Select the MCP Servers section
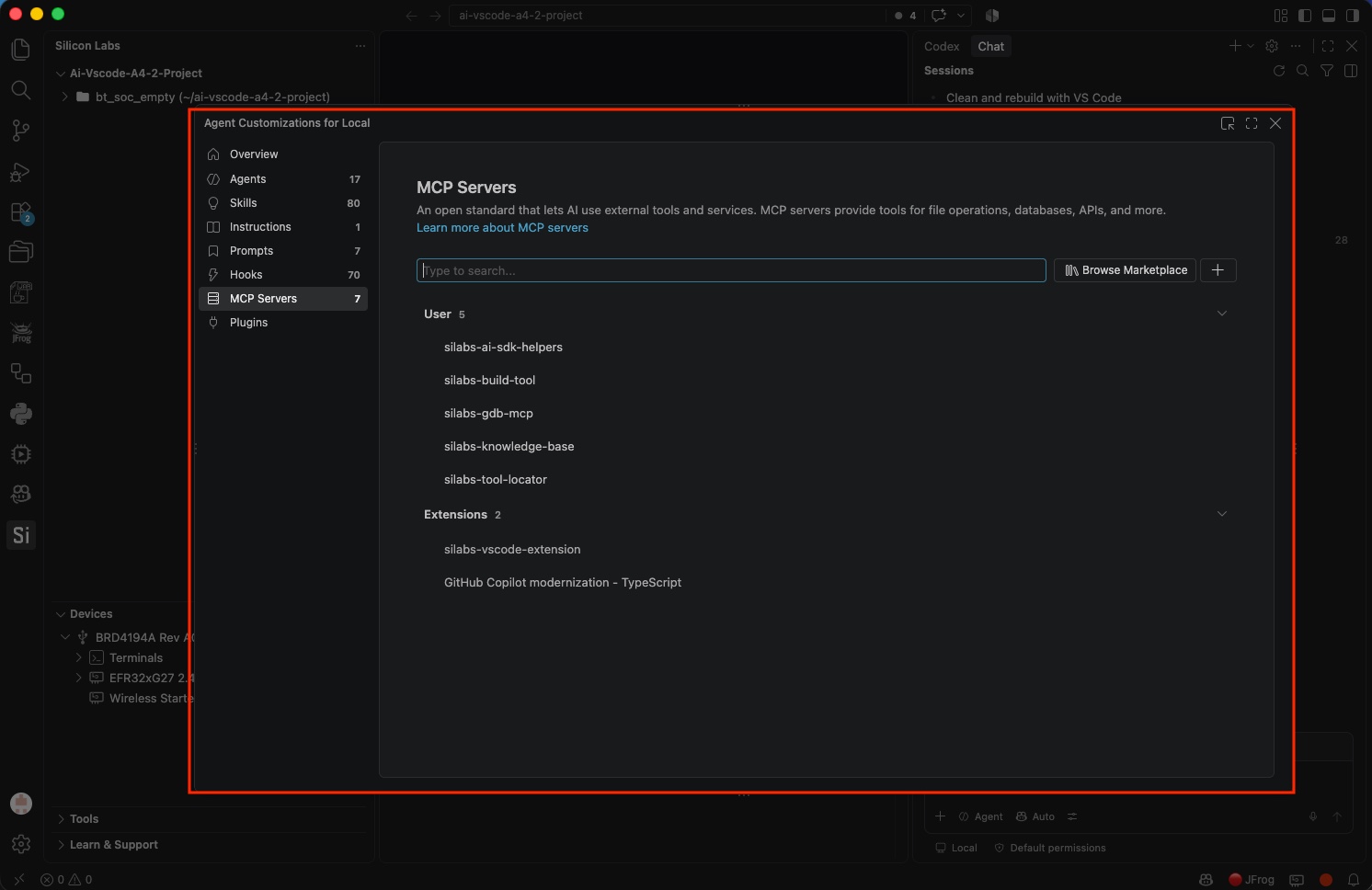The width and height of the screenshot is (1372, 890). pyautogui.click(x=283, y=299)
